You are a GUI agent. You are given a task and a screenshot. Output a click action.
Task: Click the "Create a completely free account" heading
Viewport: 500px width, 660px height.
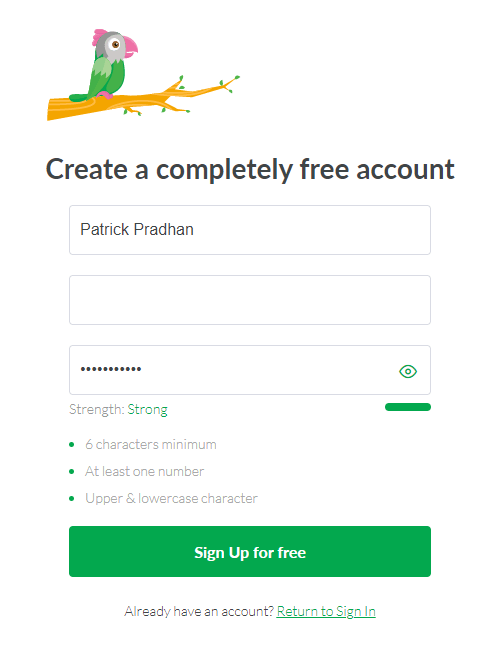250,170
